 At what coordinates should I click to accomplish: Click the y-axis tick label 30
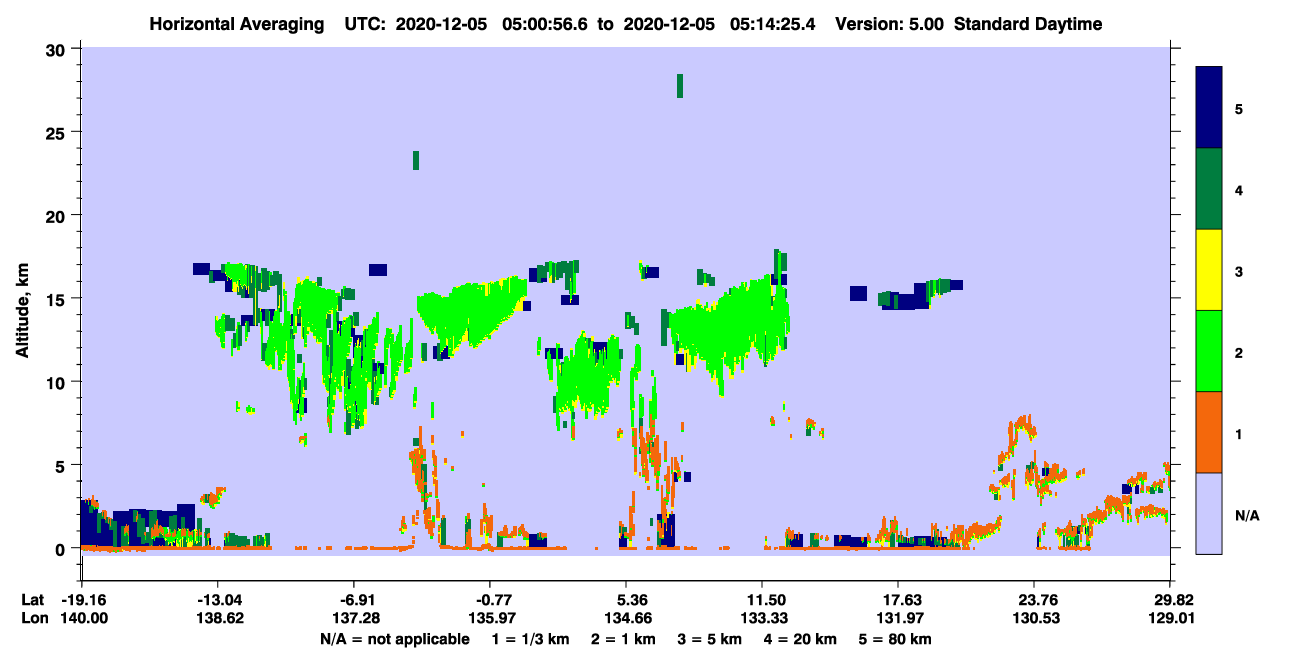coord(58,49)
